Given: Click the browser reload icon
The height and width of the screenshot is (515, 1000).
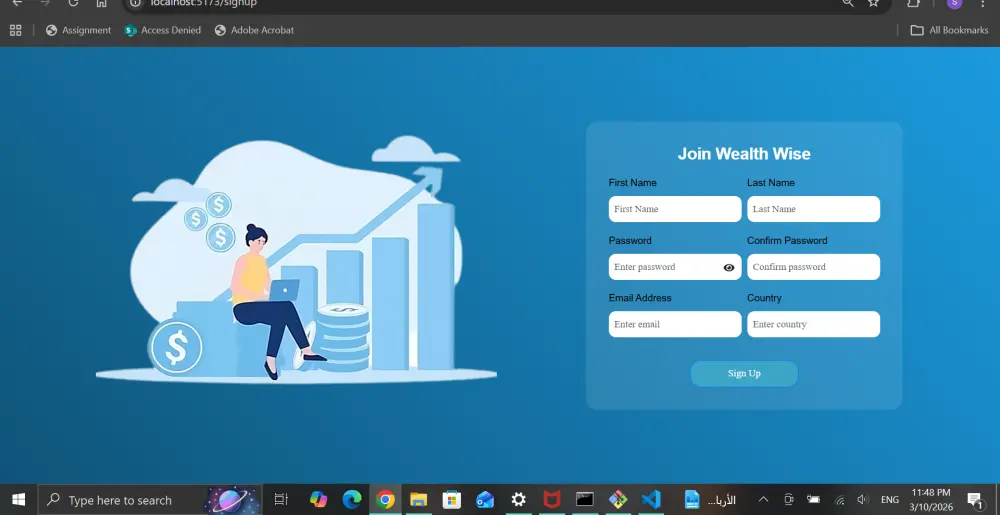Looking at the screenshot, I should coord(73,3).
